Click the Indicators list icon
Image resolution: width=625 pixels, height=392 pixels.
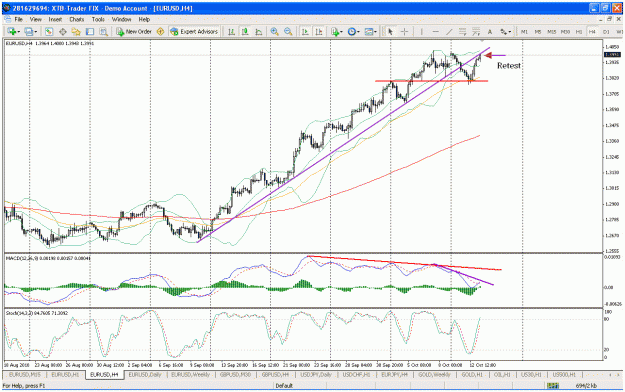335,32
